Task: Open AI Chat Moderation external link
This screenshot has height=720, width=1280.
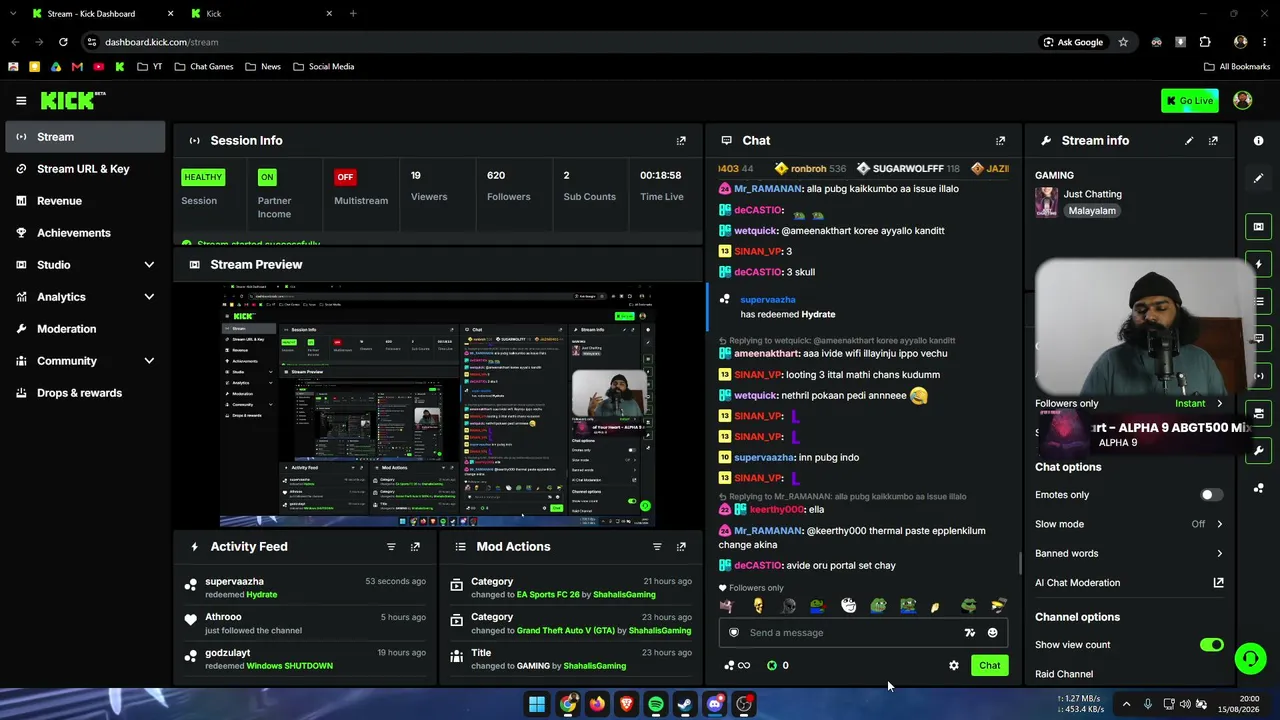Action: (1218, 583)
